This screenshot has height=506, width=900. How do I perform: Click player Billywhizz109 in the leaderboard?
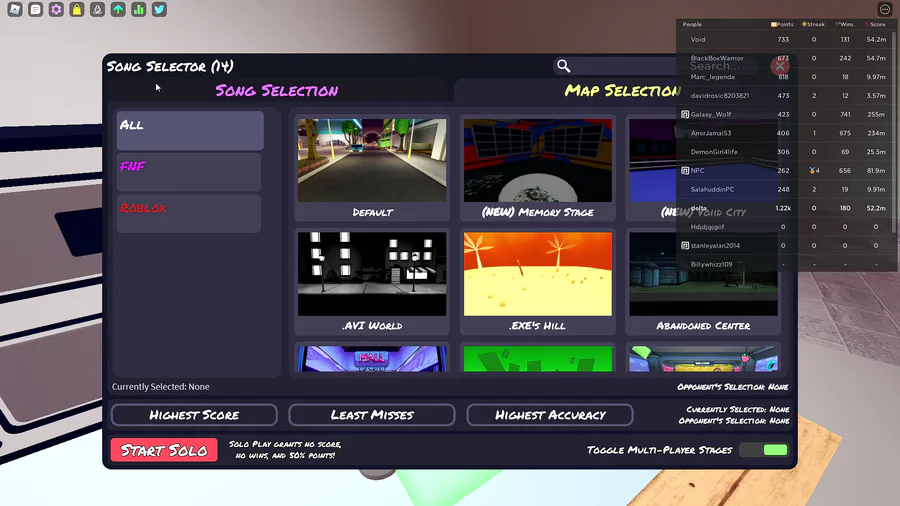tap(711, 264)
